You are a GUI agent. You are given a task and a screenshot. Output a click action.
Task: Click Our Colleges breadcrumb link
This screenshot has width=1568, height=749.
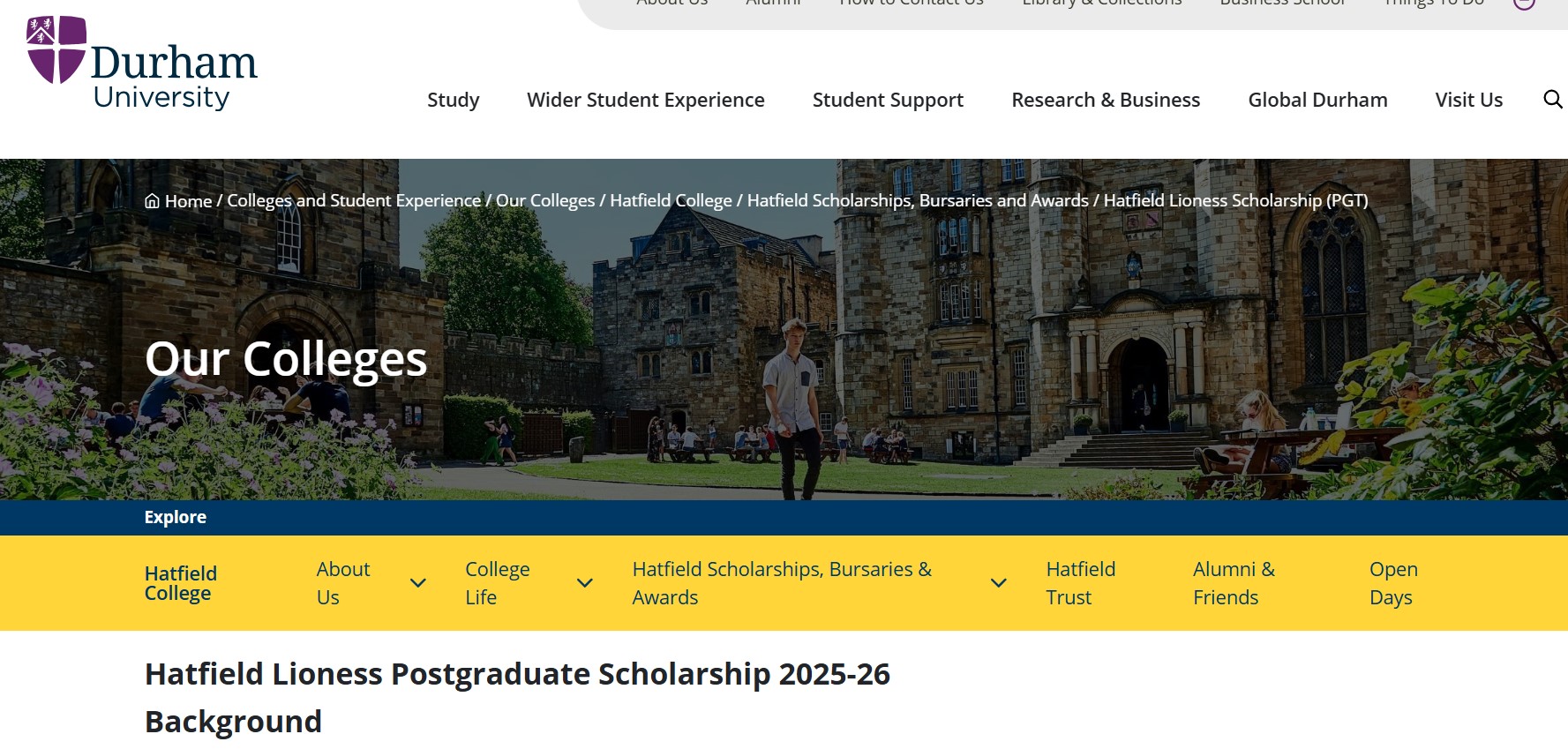tap(545, 200)
